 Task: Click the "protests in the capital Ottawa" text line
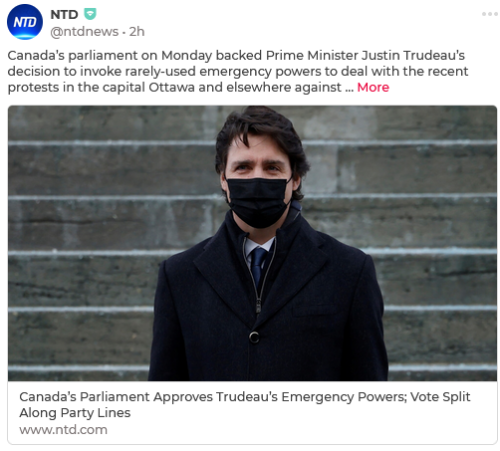pos(180,87)
